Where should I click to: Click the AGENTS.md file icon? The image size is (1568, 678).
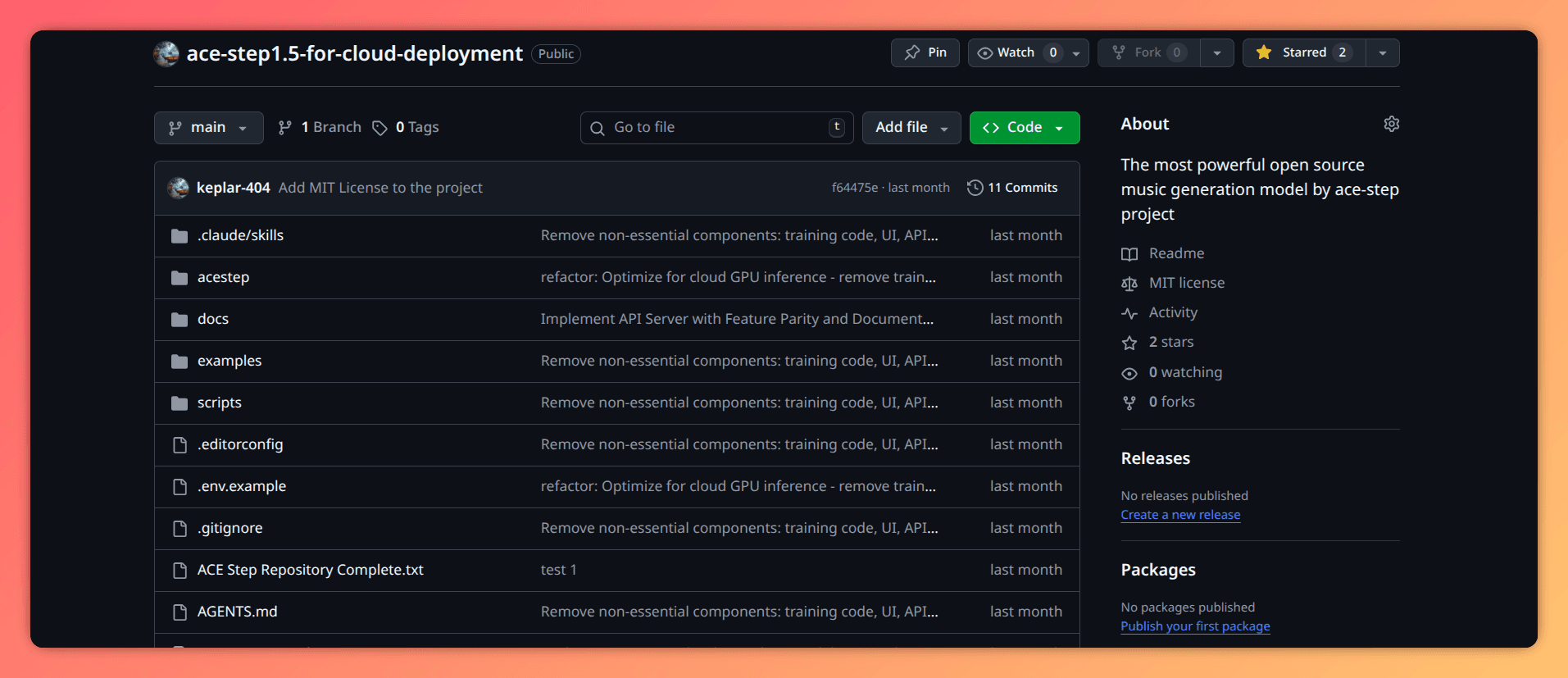coord(180,612)
